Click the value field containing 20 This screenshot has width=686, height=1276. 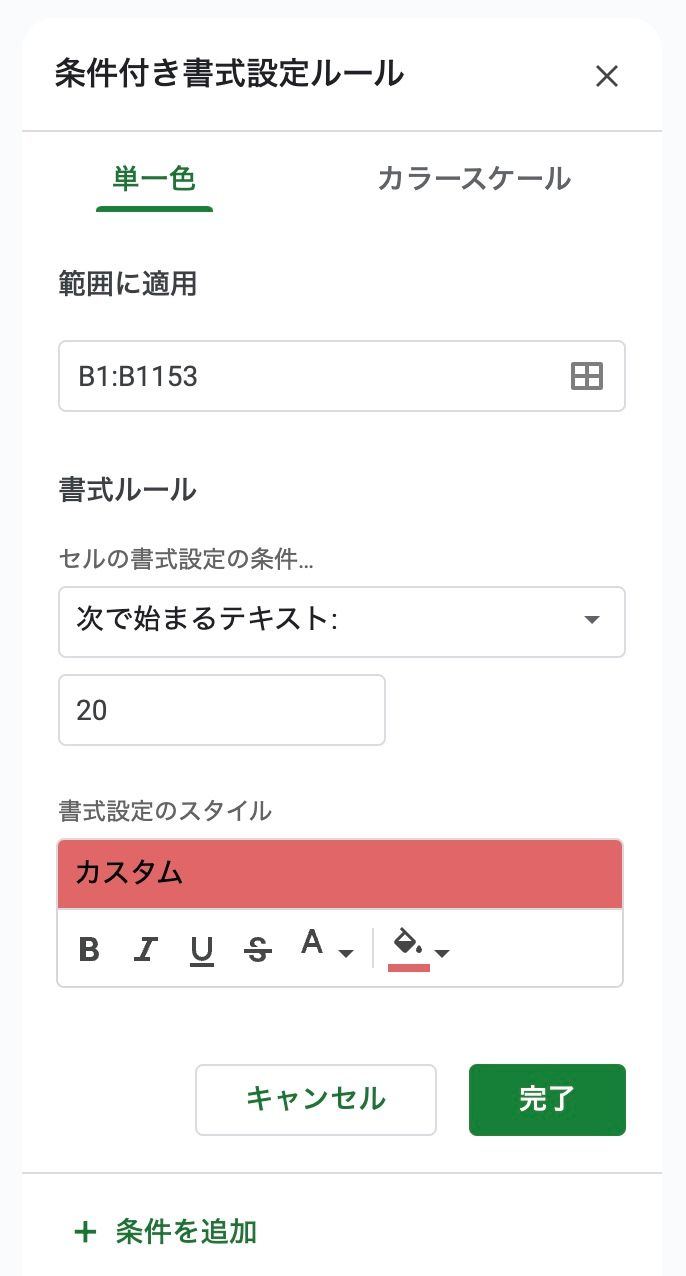pyautogui.click(x=222, y=710)
